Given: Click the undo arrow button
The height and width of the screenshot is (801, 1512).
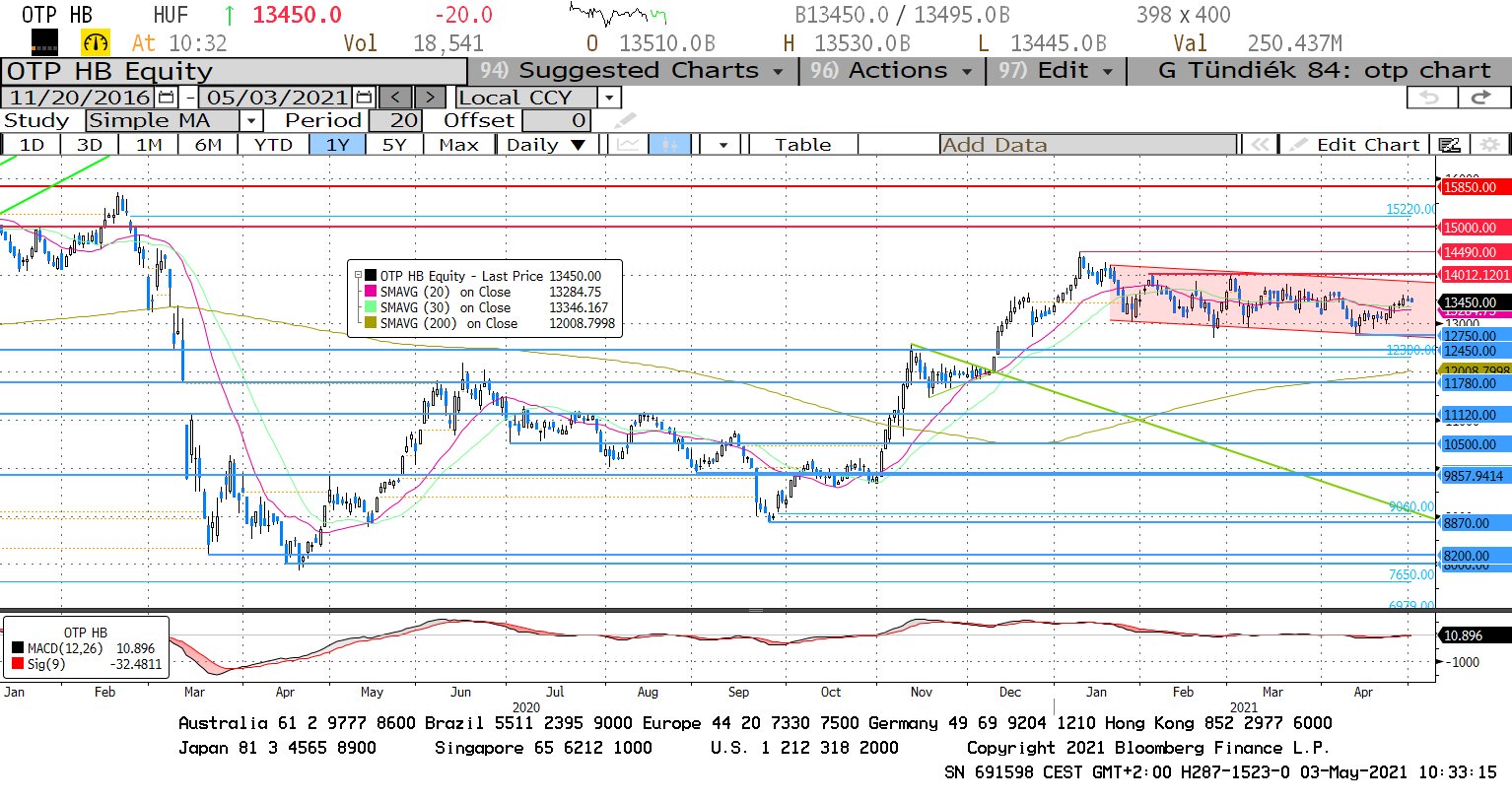Looking at the screenshot, I should 1430,98.
